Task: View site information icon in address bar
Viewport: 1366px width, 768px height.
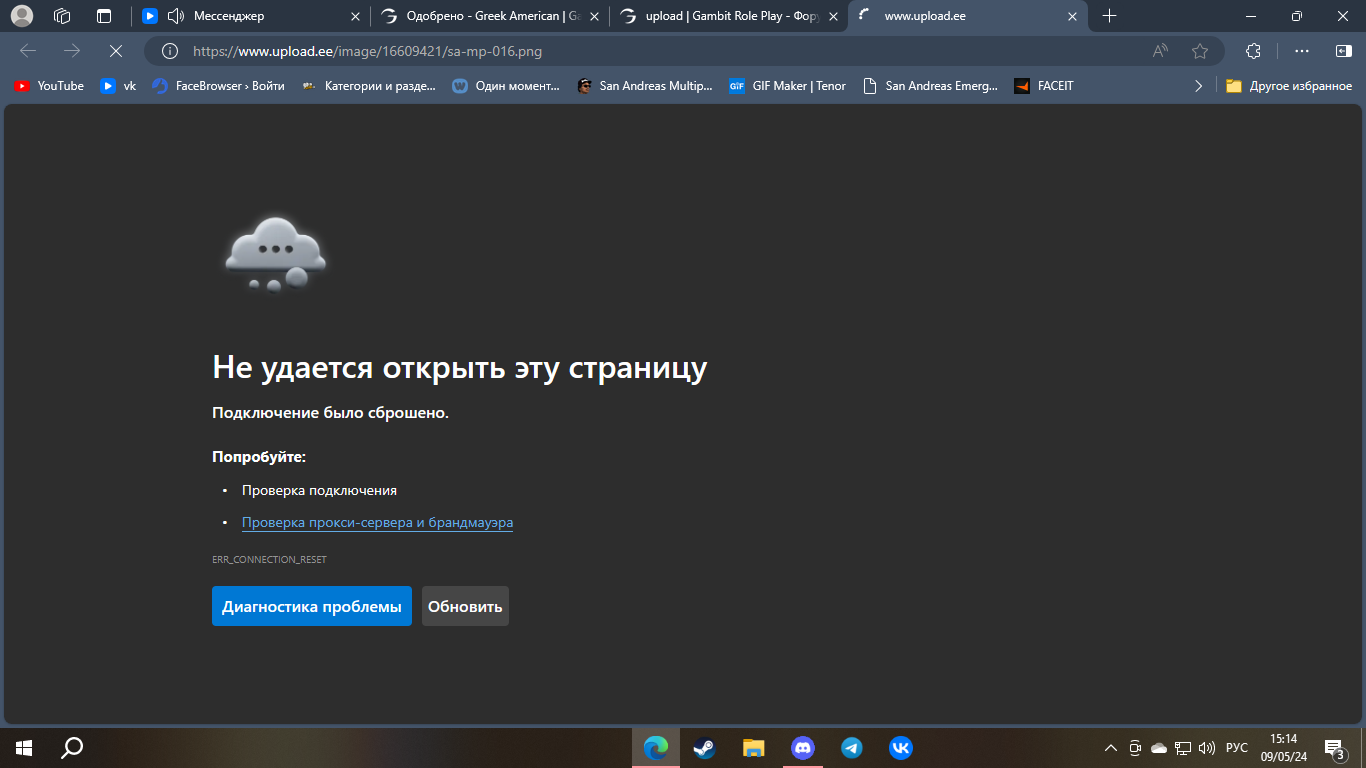Action: pos(170,51)
